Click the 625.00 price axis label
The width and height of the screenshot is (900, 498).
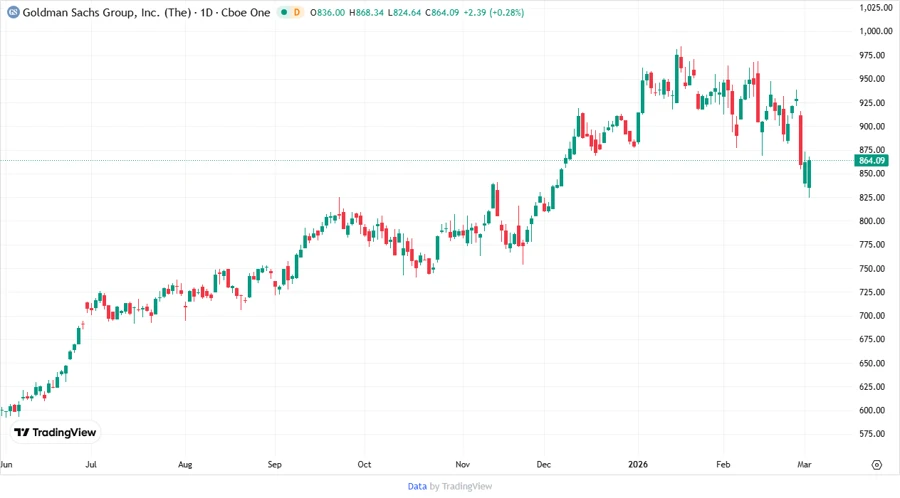click(871, 387)
